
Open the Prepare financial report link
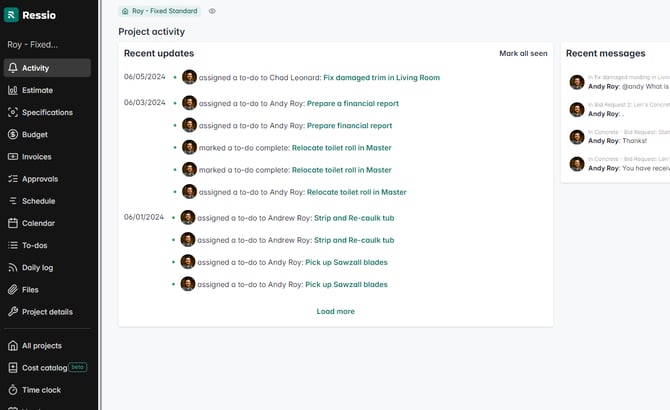click(x=349, y=126)
